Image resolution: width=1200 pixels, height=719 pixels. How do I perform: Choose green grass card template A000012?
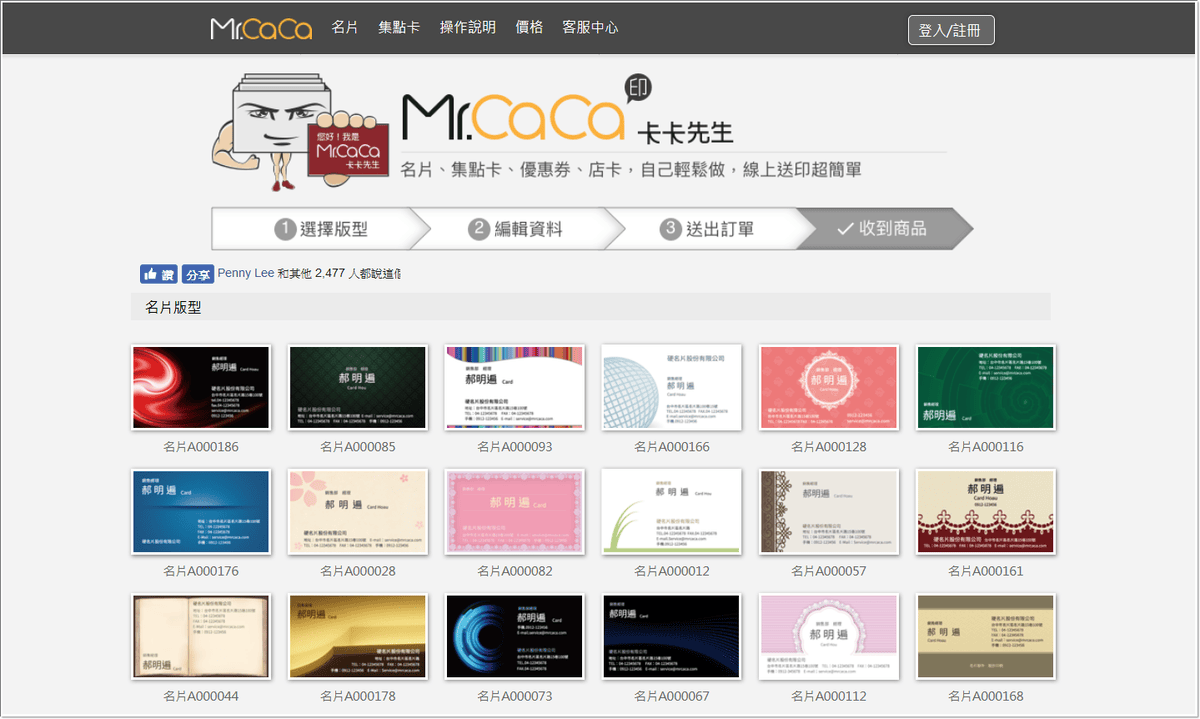coord(672,512)
